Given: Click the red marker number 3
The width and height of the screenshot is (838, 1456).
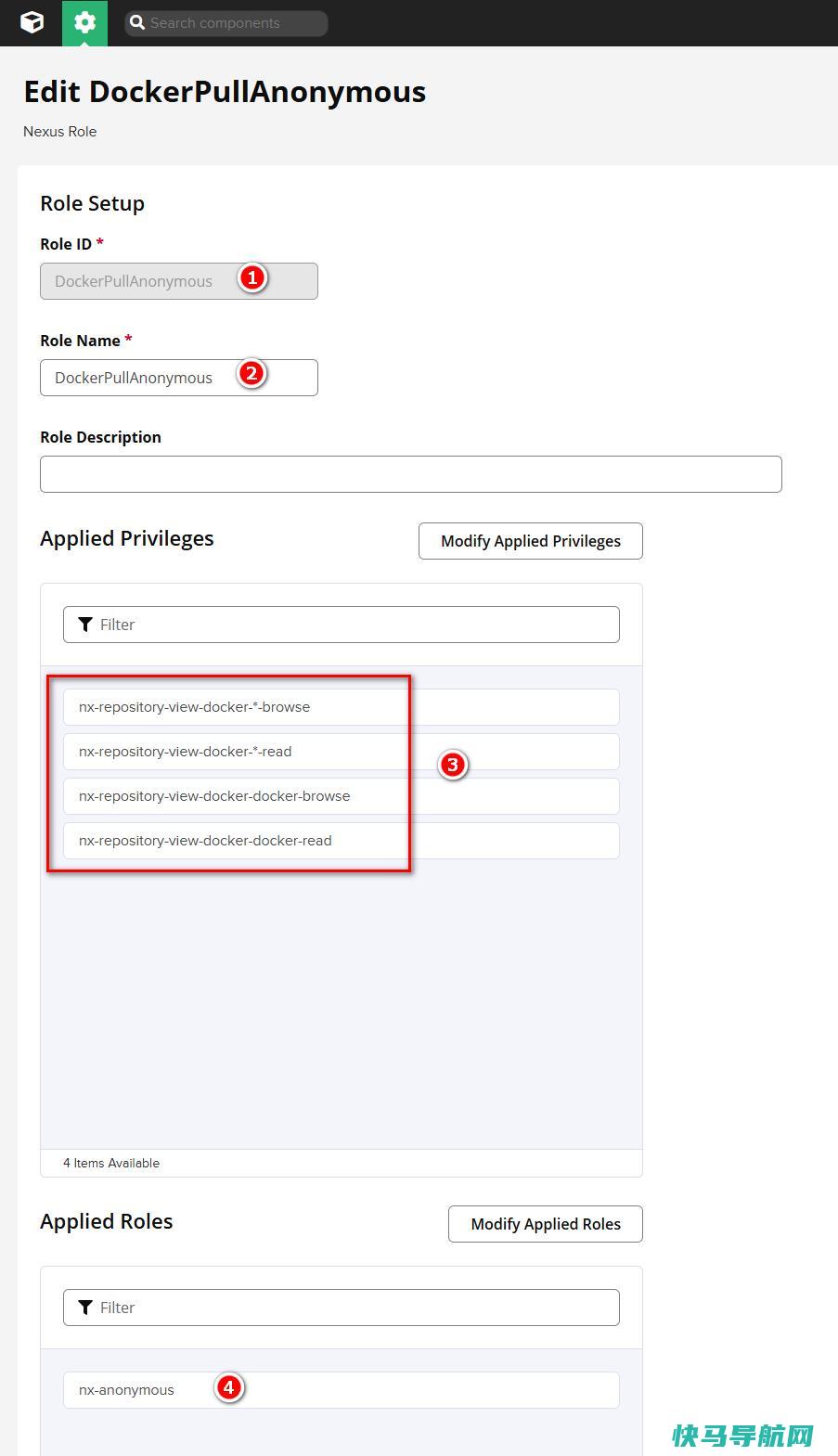Looking at the screenshot, I should pyautogui.click(x=453, y=765).
